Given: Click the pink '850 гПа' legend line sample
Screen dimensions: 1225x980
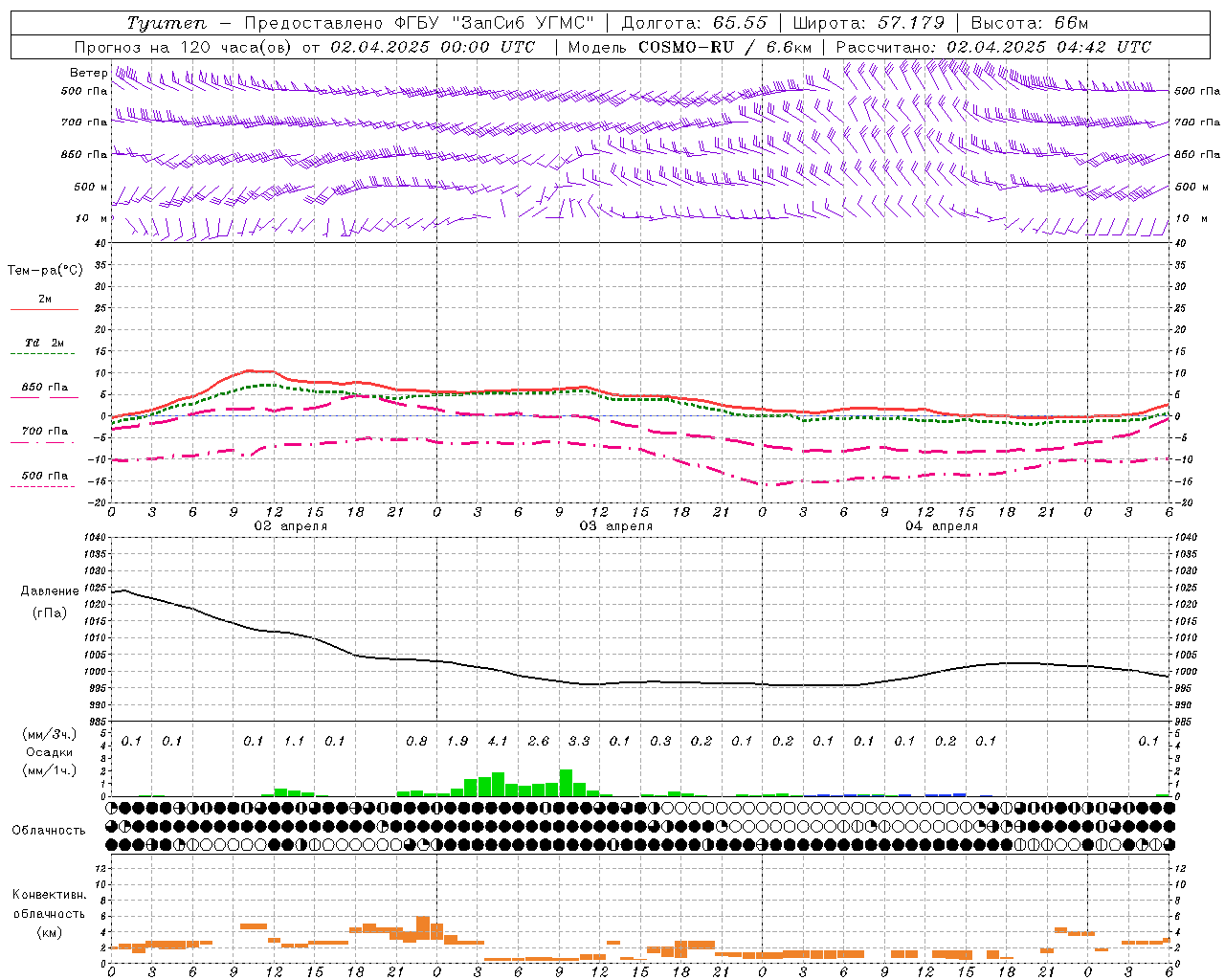Looking at the screenshot, I should click(44, 398).
